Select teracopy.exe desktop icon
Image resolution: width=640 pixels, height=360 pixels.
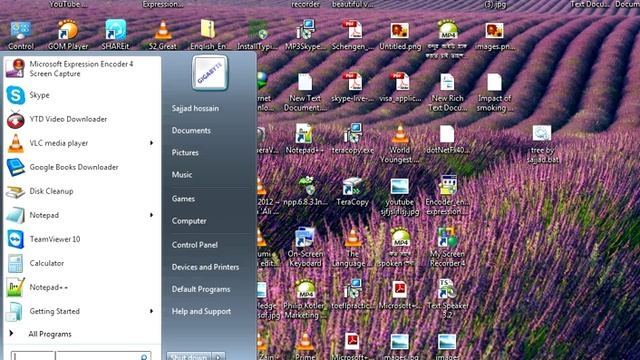[352, 139]
